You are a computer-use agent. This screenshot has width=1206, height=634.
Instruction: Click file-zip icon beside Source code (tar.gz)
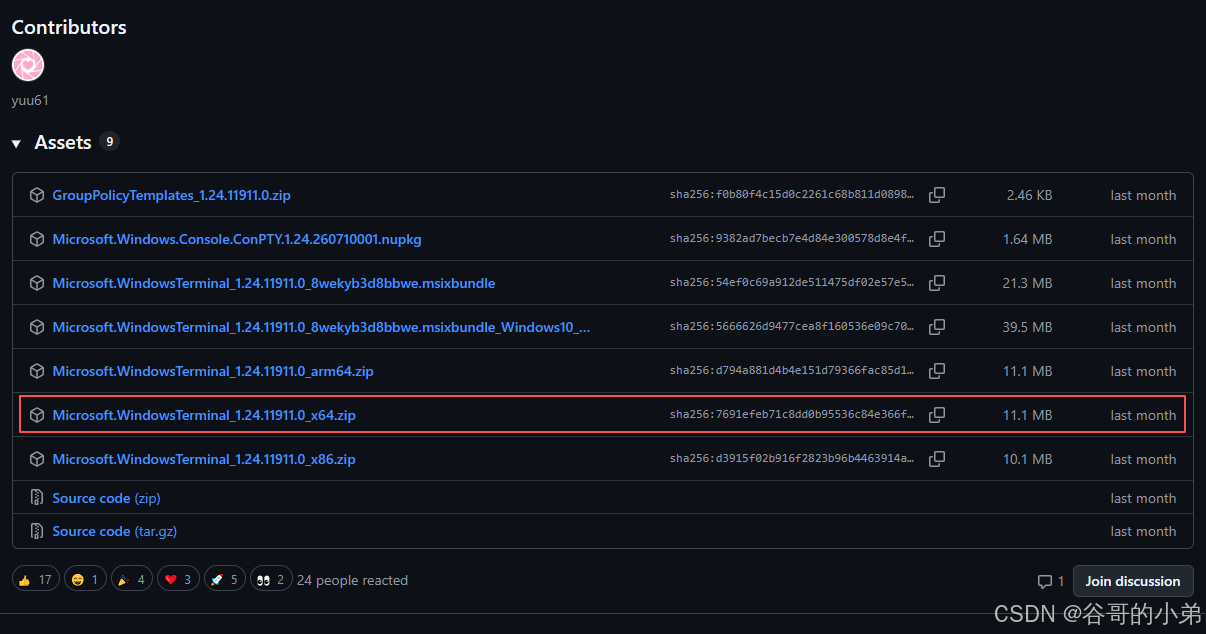(x=37, y=531)
